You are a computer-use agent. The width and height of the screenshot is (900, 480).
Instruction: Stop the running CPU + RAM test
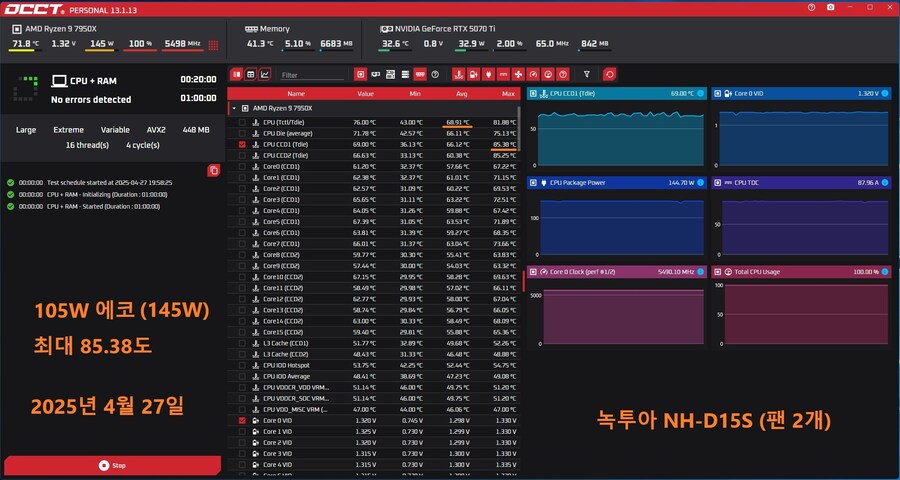[111, 465]
